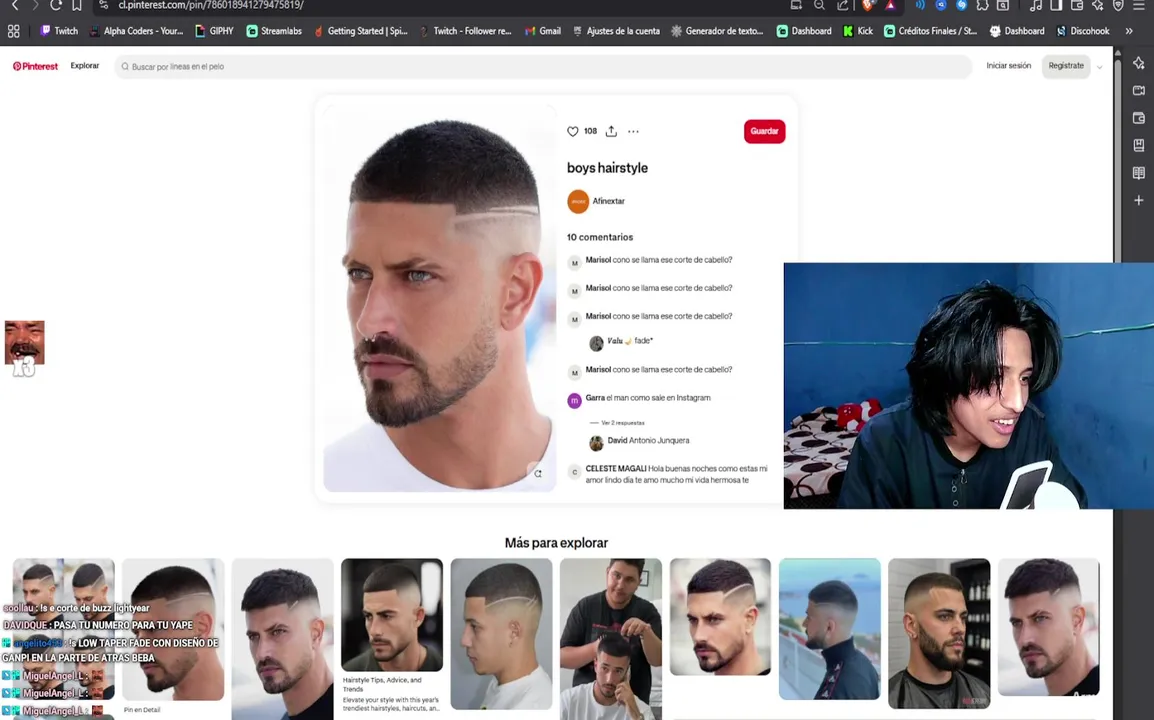Open the Twitch bookmark
Viewport: 1154px width, 720px height.
[59, 31]
